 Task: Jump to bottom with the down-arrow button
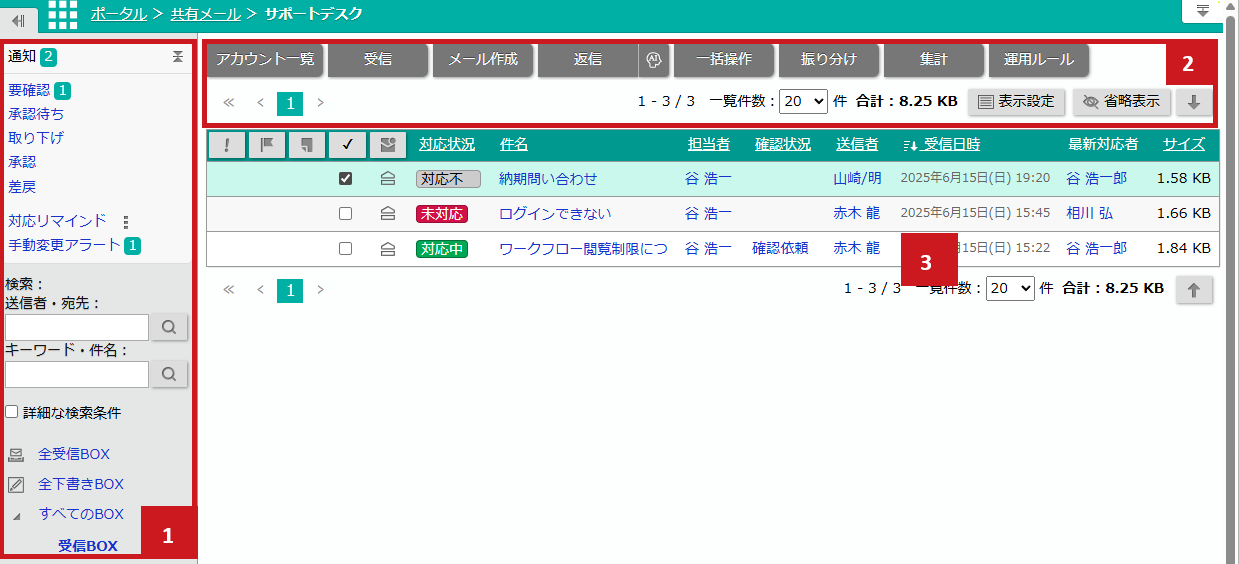tap(1194, 102)
